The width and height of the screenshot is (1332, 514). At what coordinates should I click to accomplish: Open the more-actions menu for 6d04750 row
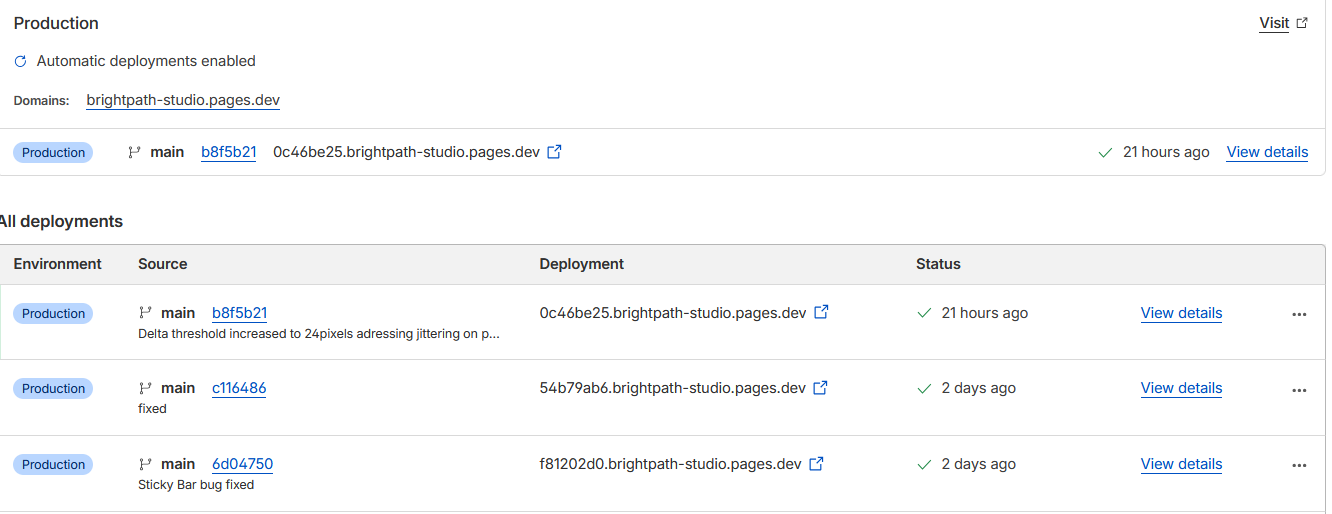click(x=1299, y=465)
